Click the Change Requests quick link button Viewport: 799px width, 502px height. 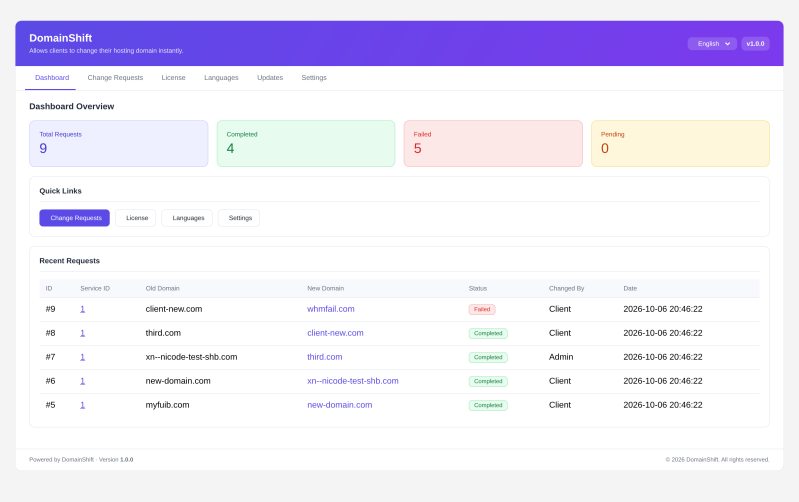click(x=74, y=218)
